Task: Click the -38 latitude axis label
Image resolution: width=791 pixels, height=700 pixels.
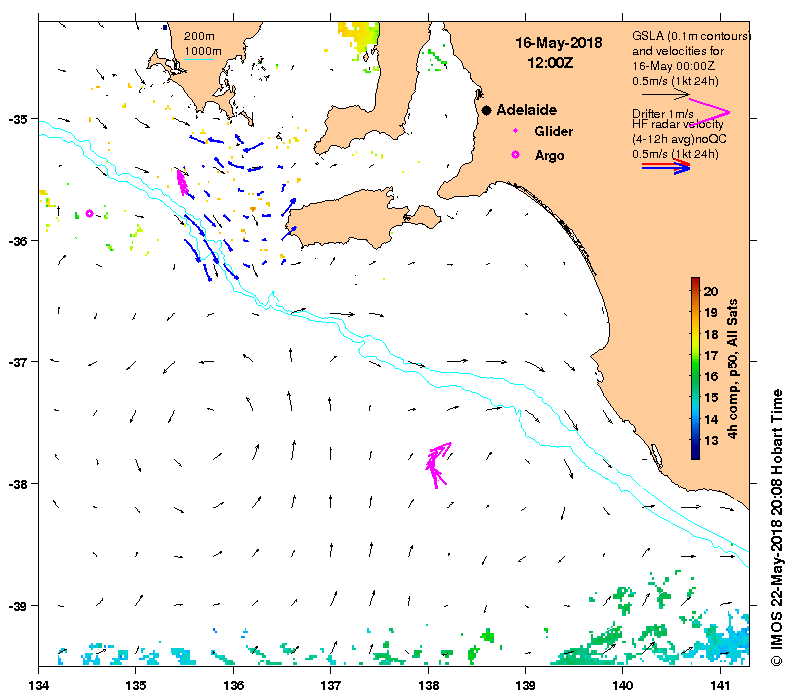Action: (x=18, y=484)
